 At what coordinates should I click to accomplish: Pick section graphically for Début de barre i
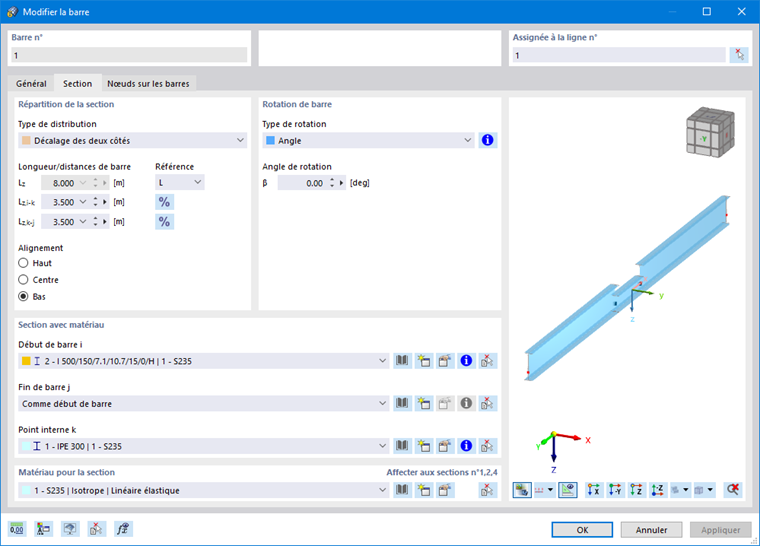pos(487,361)
